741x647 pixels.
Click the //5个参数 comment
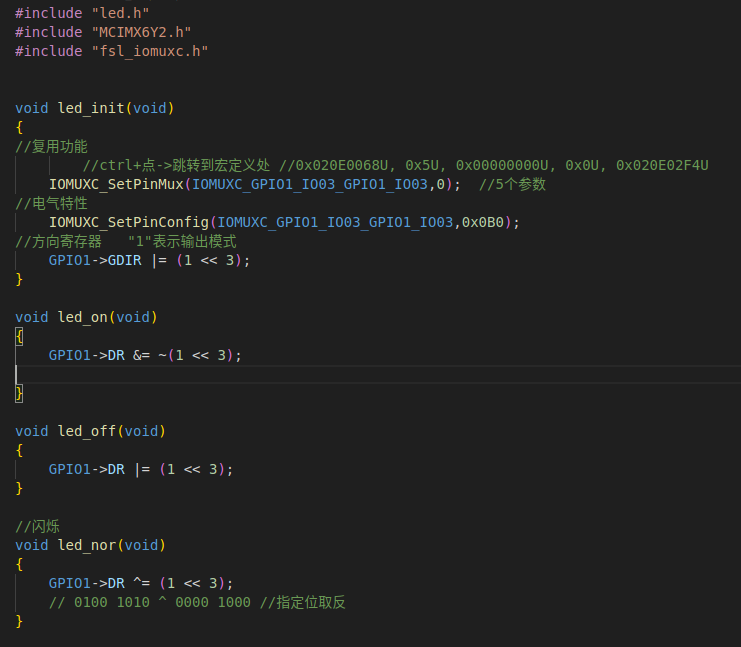512,184
